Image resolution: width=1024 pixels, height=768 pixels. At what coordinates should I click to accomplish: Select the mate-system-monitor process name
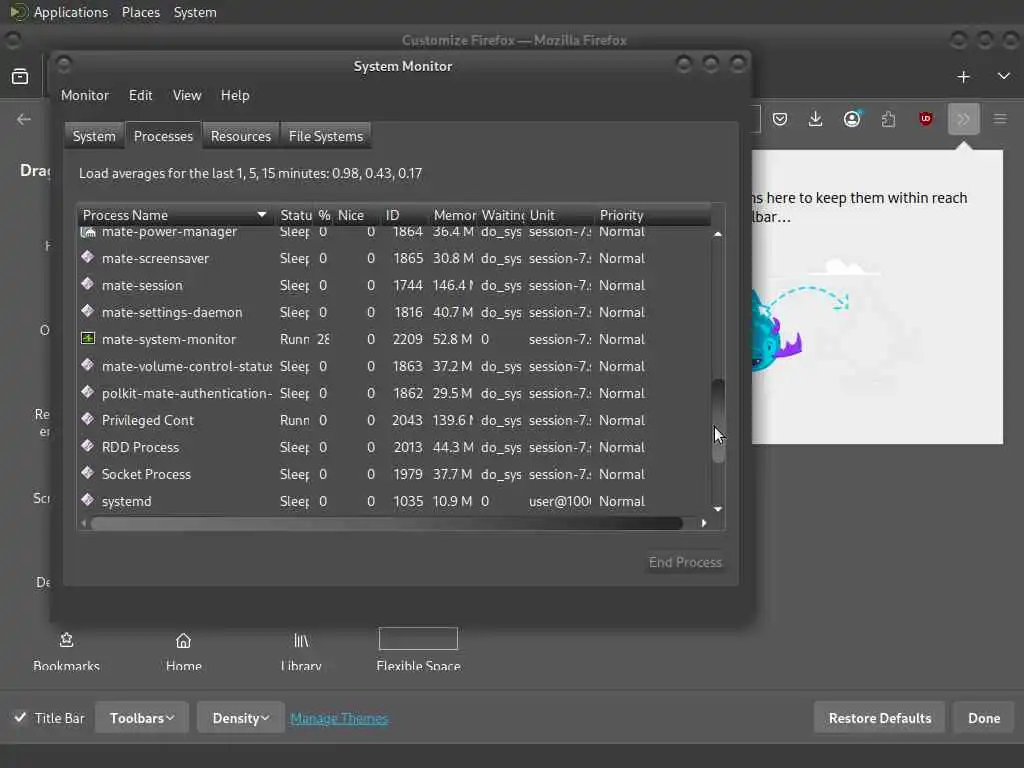point(168,339)
